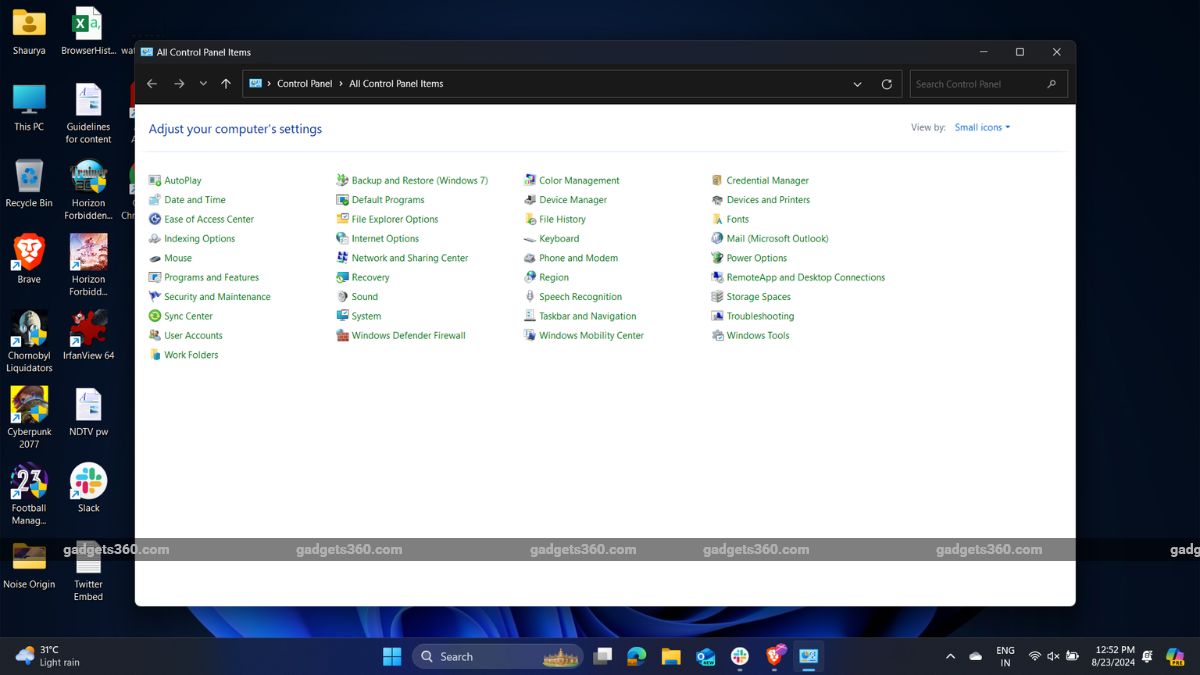Image resolution: width=1200 pixels, height=675 pixels.
Task: Open Device Manager
Action: (573, 199)
